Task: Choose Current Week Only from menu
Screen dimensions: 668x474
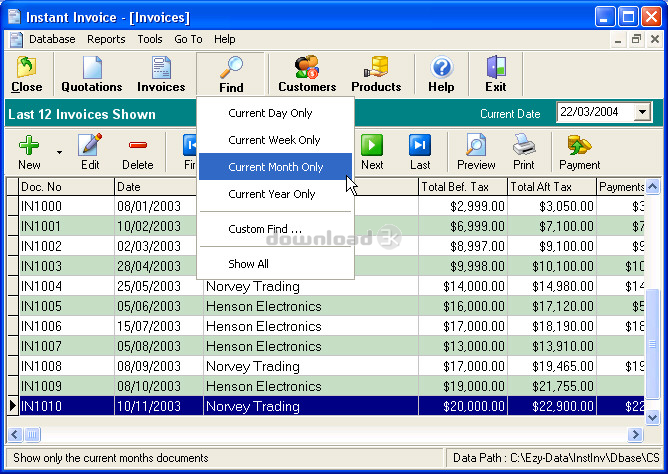Action: [275, 140]
